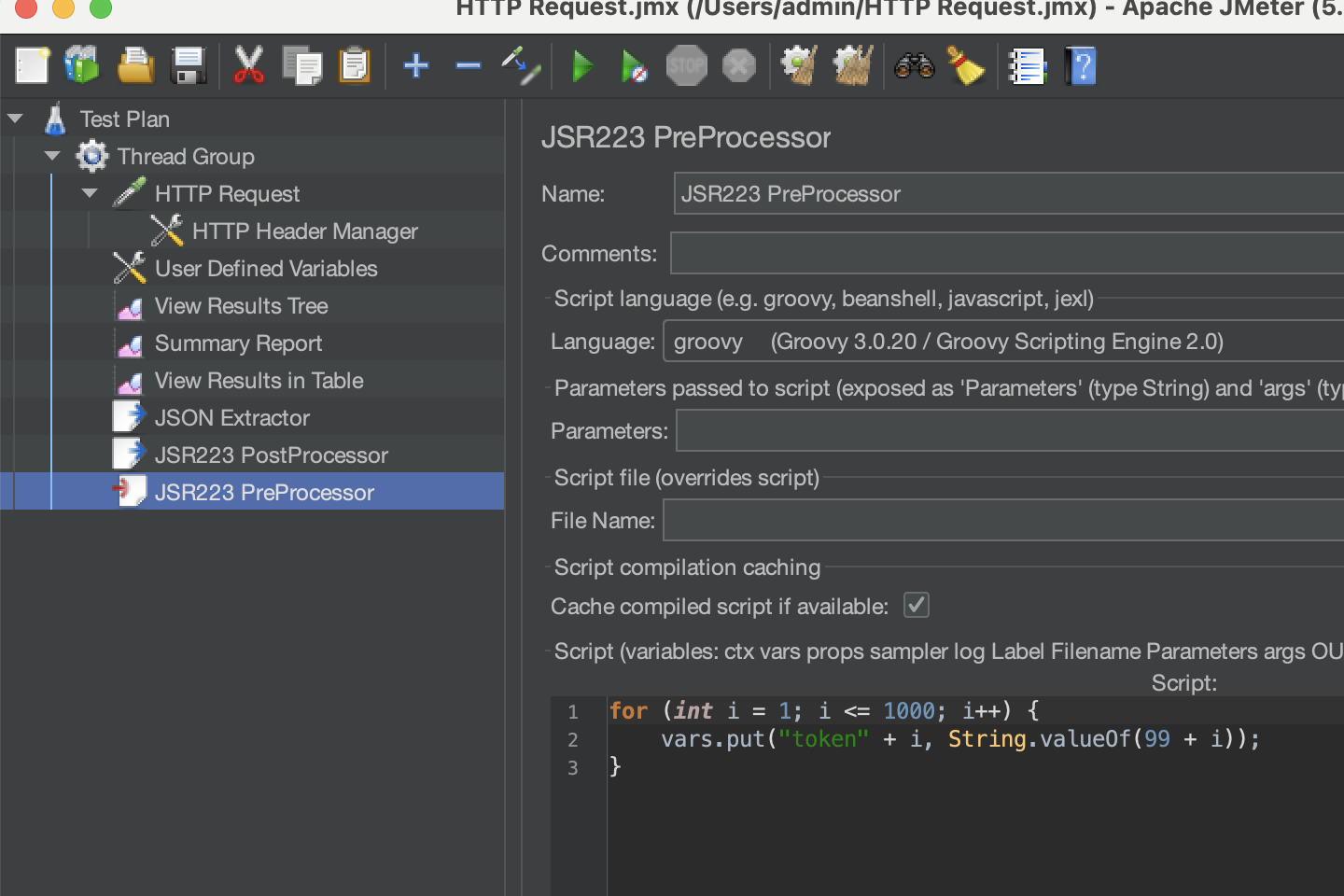
Task: Select View Results in Table item
Action: click(259, 381)
